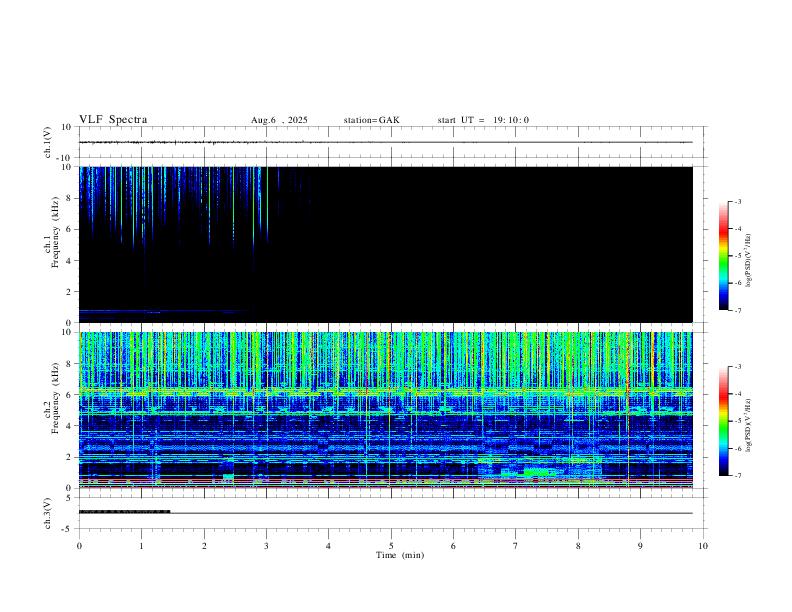
Task: Click the ch.1 color bar's log(PSD) label
Action: click(x=749, y=260)
